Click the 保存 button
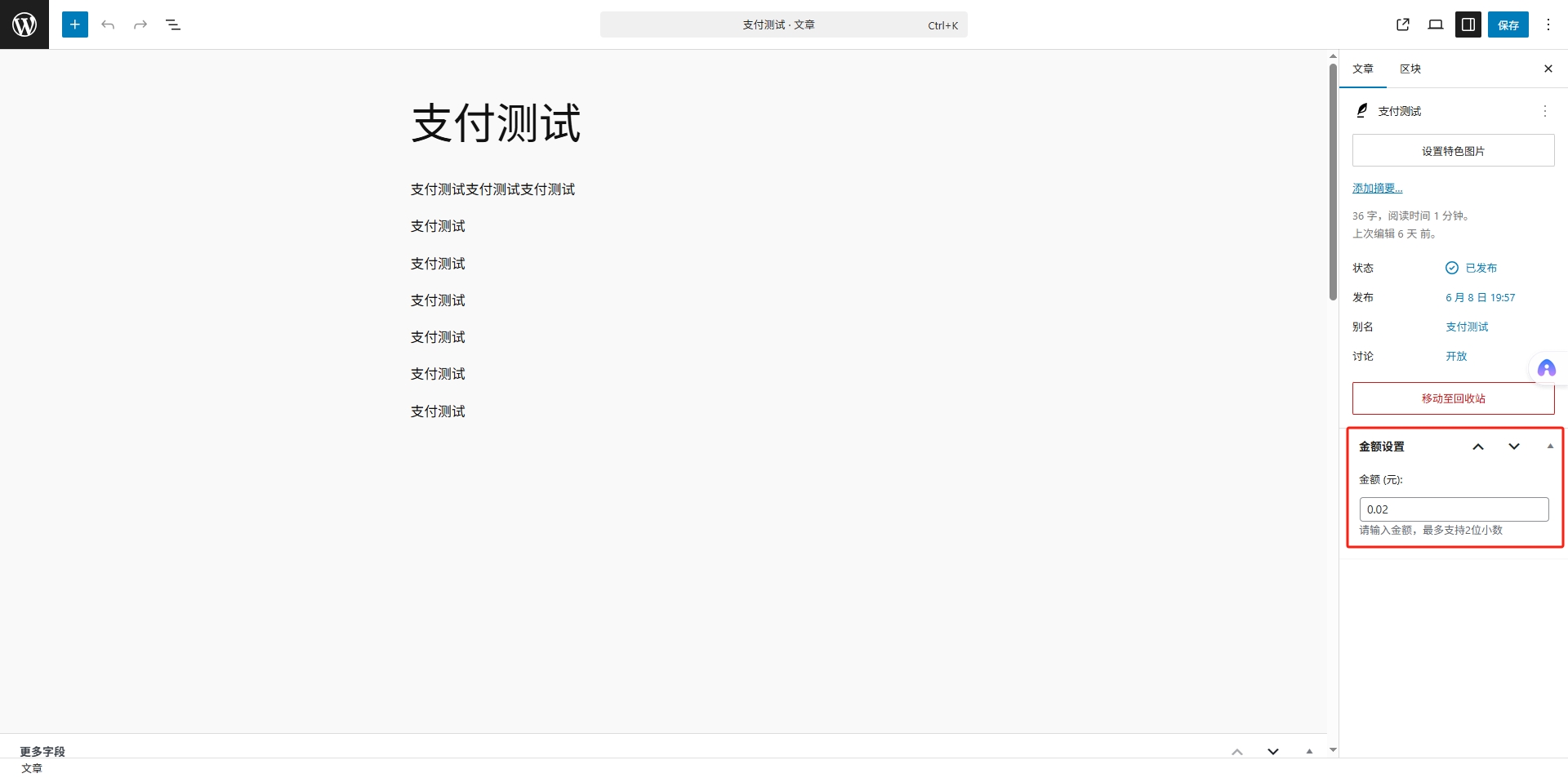Viewport: 1568px width, 778px height. (x=1508, y=24)
